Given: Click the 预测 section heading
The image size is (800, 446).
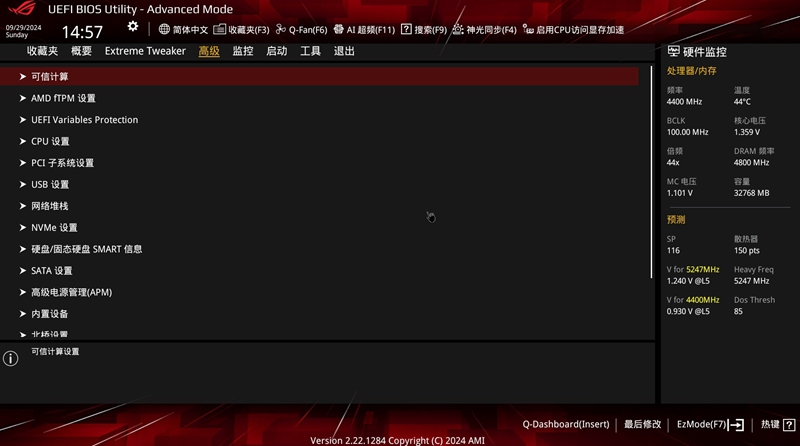Looking at the screenshot, I should pos(676,219).
